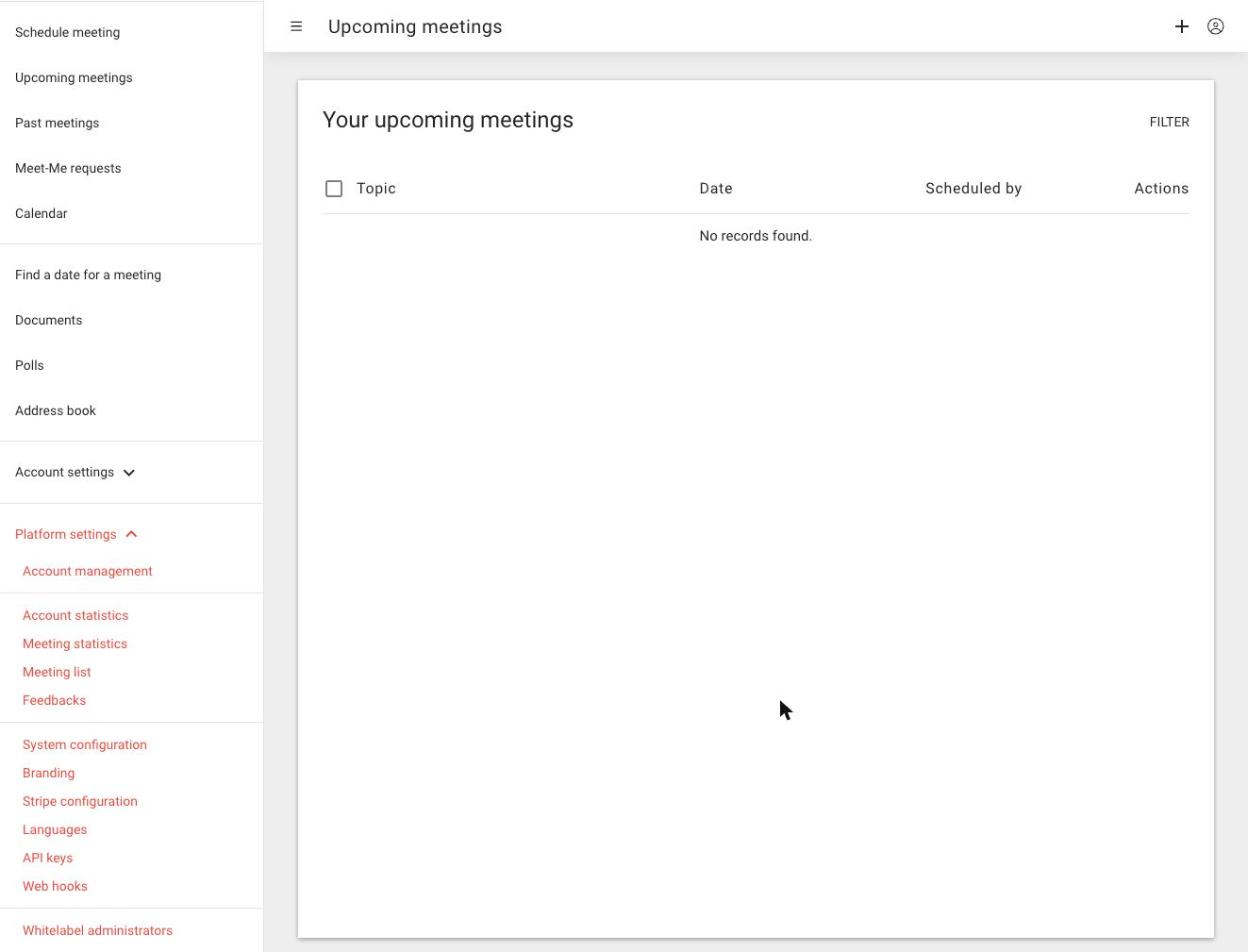Image resolution: width=1248 pixels, height=952 pixels.
Task: Open Branding settings link
Action: pos(48,773)
